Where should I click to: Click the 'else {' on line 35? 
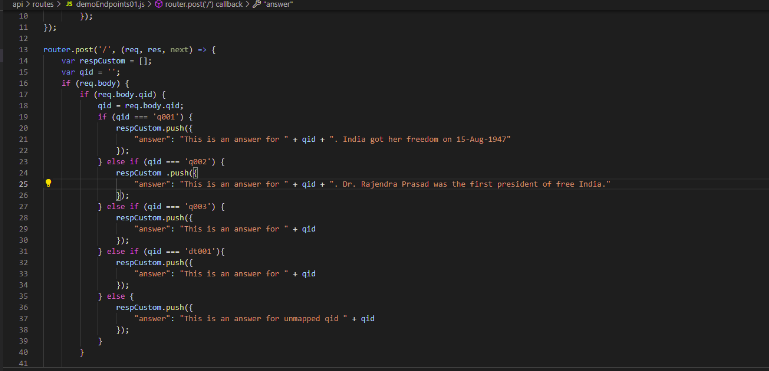coord(120,296)
